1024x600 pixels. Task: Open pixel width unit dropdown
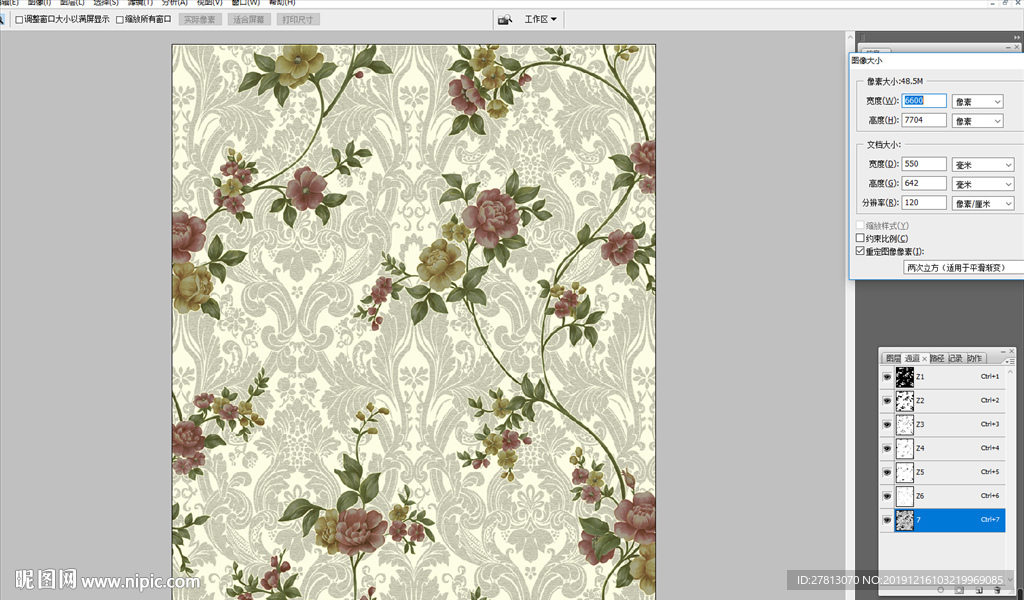point(977,102)
